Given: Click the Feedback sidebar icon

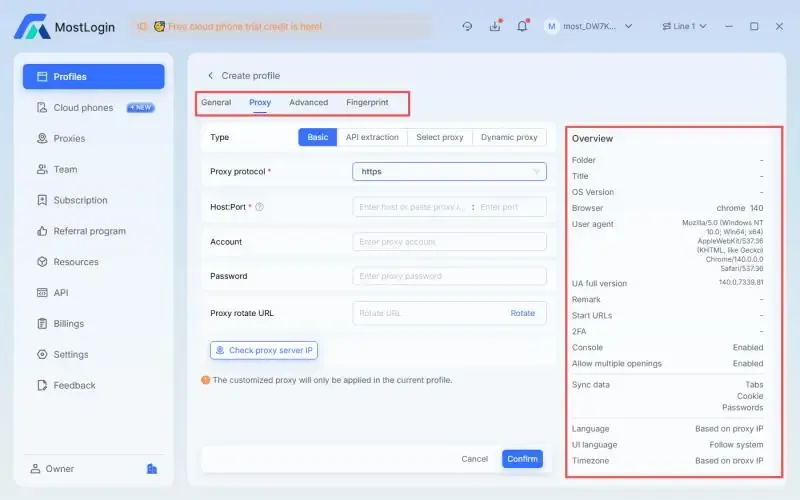Looking at the screenshot, I should point(42,385).
